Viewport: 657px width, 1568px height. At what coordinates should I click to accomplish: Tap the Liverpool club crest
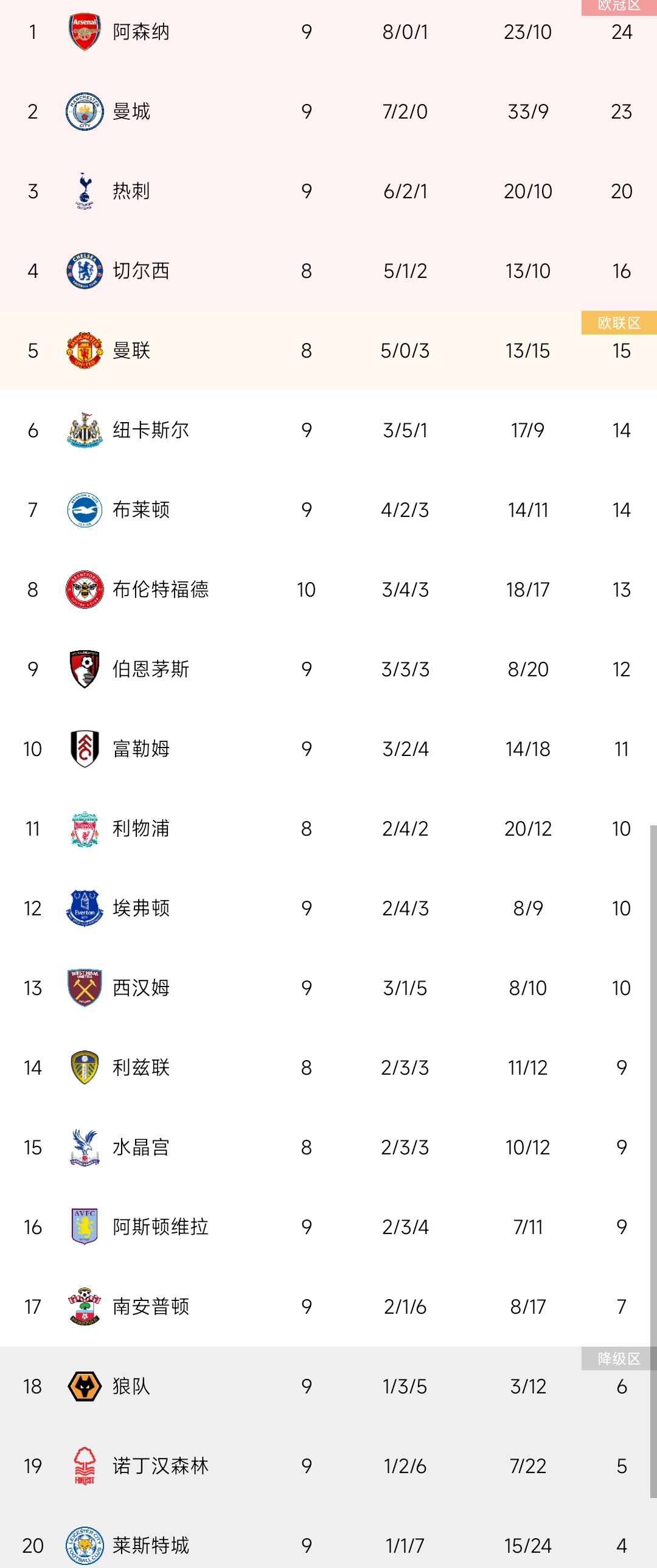[84, 828]
